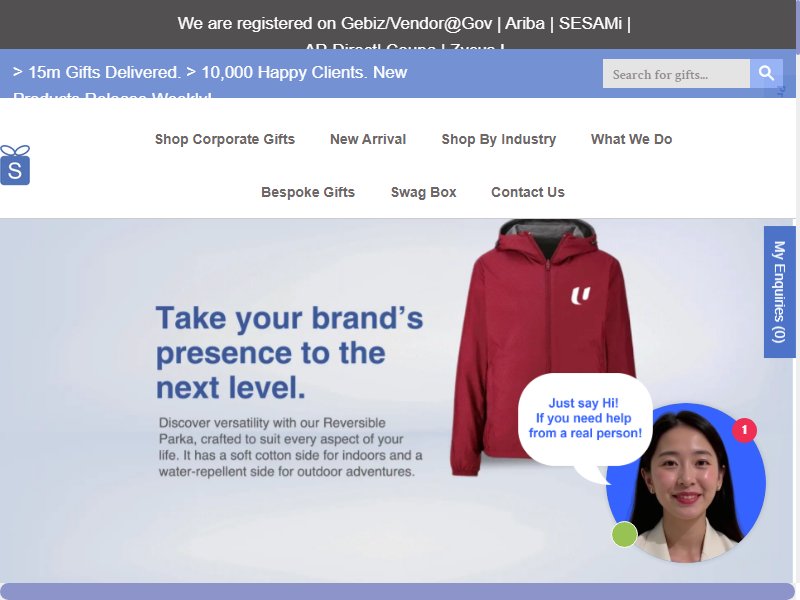The height and width of the screenshot is (600, 800).
Task: Open Contact Us page
Action: [x=528, y=192]
